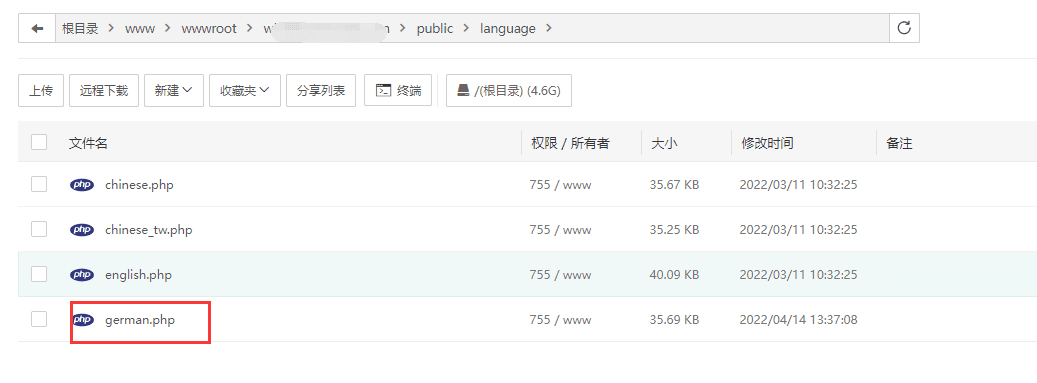Click the 远程下载 button
The width and height of the screenshot is (1037, 383).
(104, 91)
